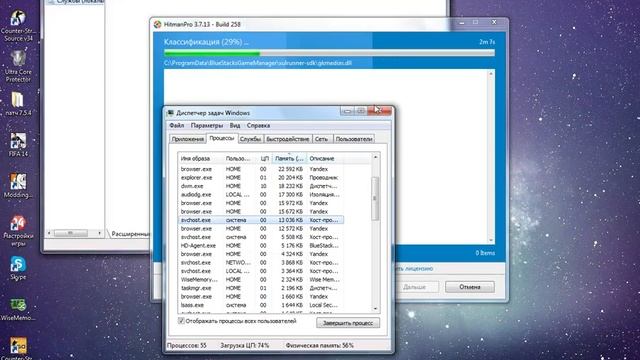Click the Диспетчер задач title bar icon
640x360 pixels.
pos(170,113)
